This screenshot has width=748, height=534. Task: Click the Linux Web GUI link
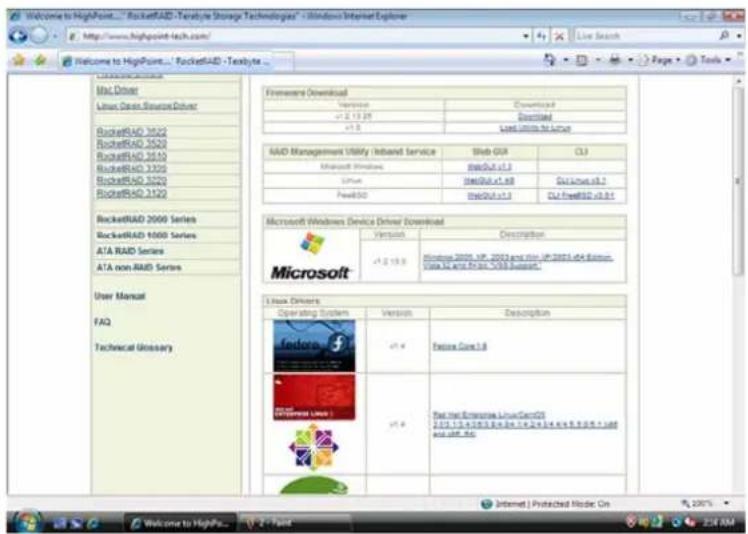click(x=489, y=181)
